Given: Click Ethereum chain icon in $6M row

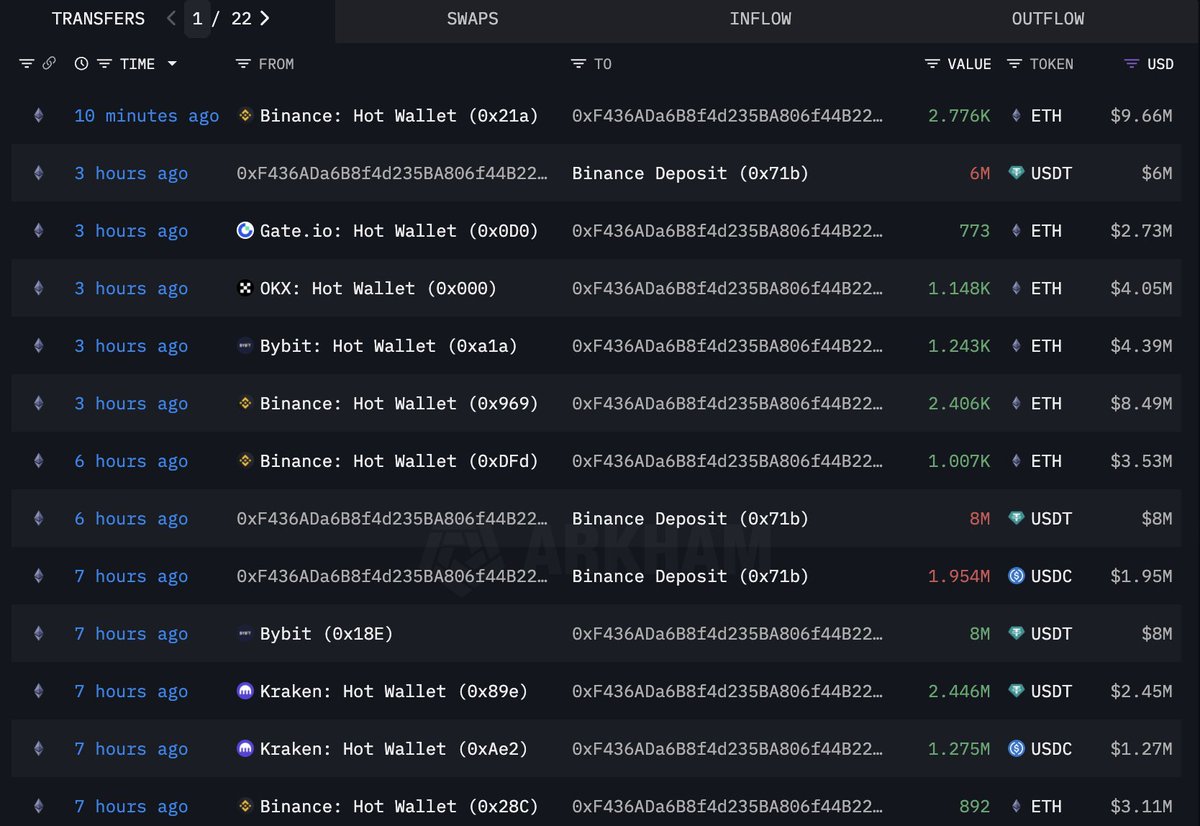Looking at the screenshot, I should pyautogui.click(x=39, y=174).
